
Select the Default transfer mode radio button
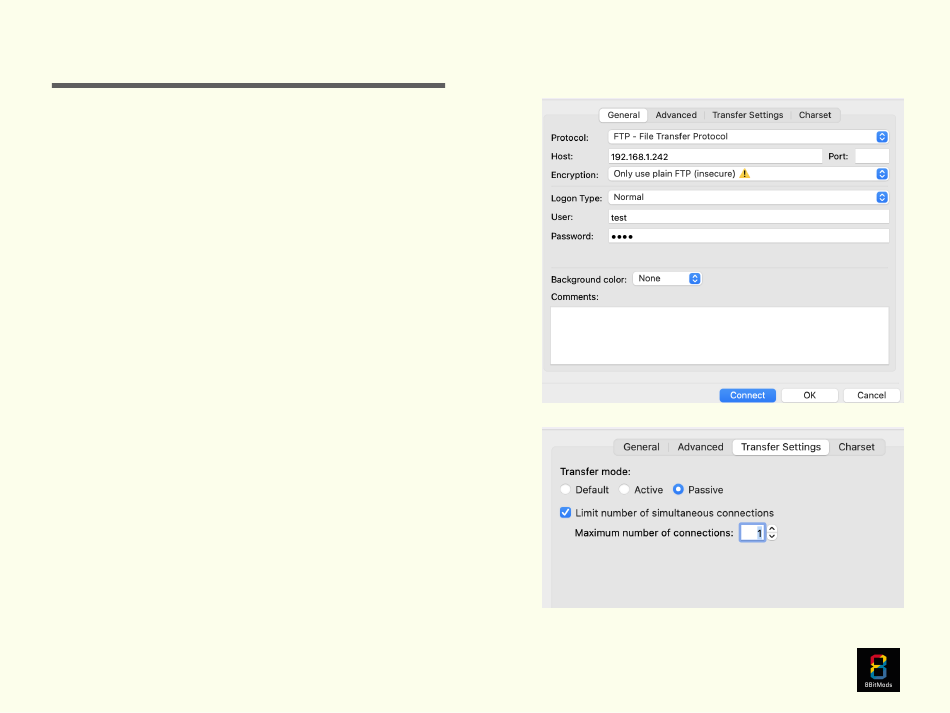(565, 489)
